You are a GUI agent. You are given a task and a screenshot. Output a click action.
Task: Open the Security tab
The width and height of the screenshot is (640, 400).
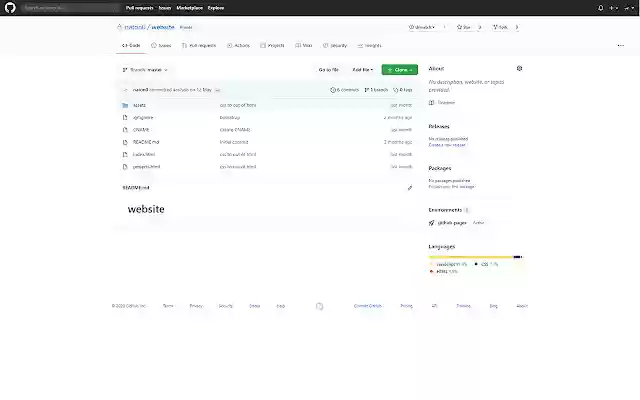[335, 45]
